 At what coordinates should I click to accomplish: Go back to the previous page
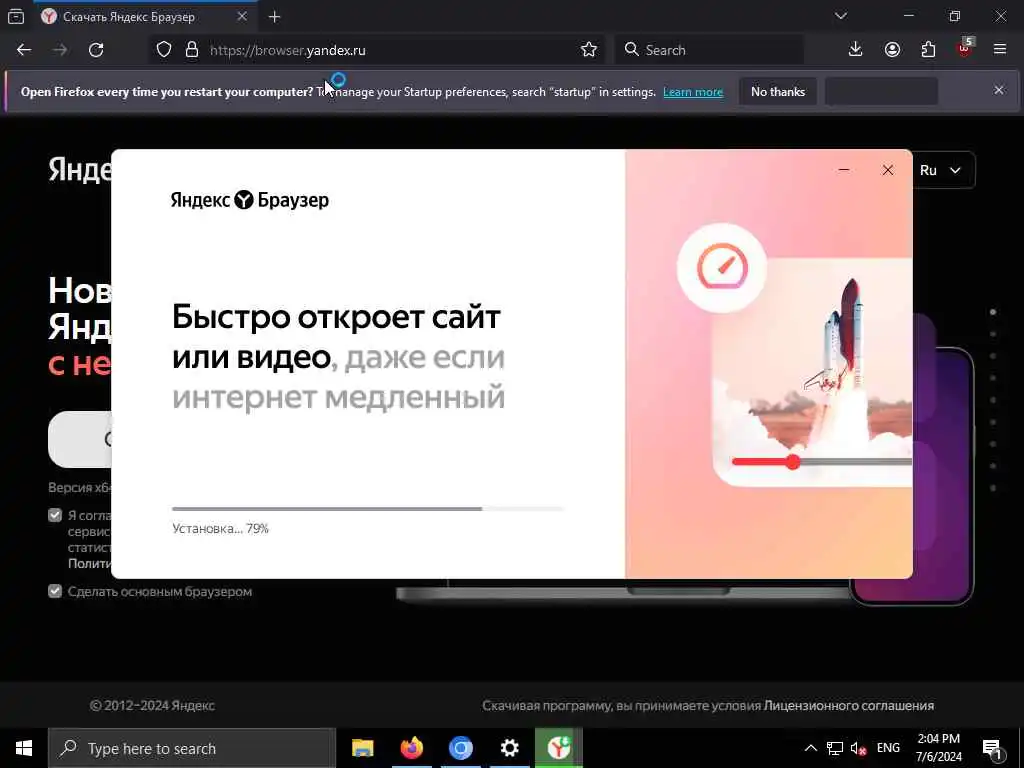(24, 50)
